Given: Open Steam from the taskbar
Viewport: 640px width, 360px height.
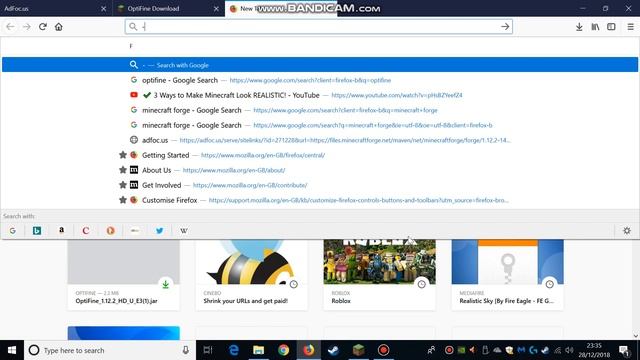Looking at the screenshot, I should coord(333,350).
